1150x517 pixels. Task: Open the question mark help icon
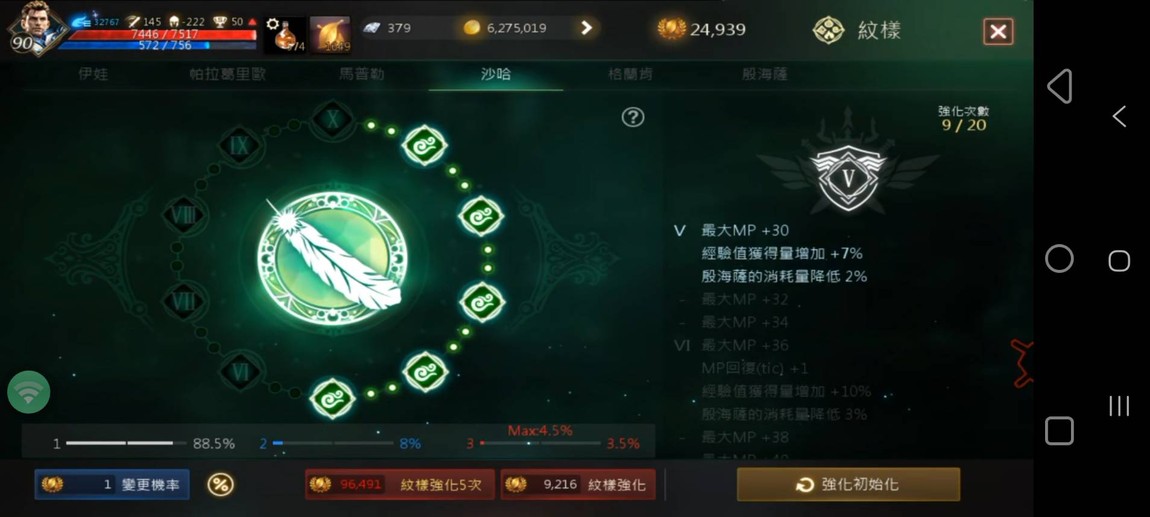[633, 117]
